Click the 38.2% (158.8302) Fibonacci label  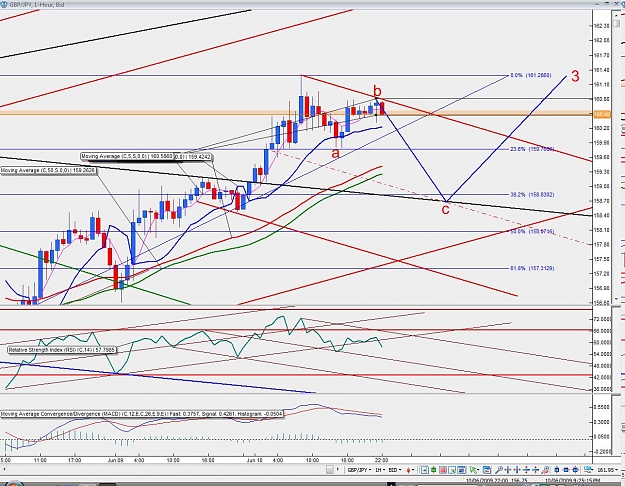pos(532,195)
